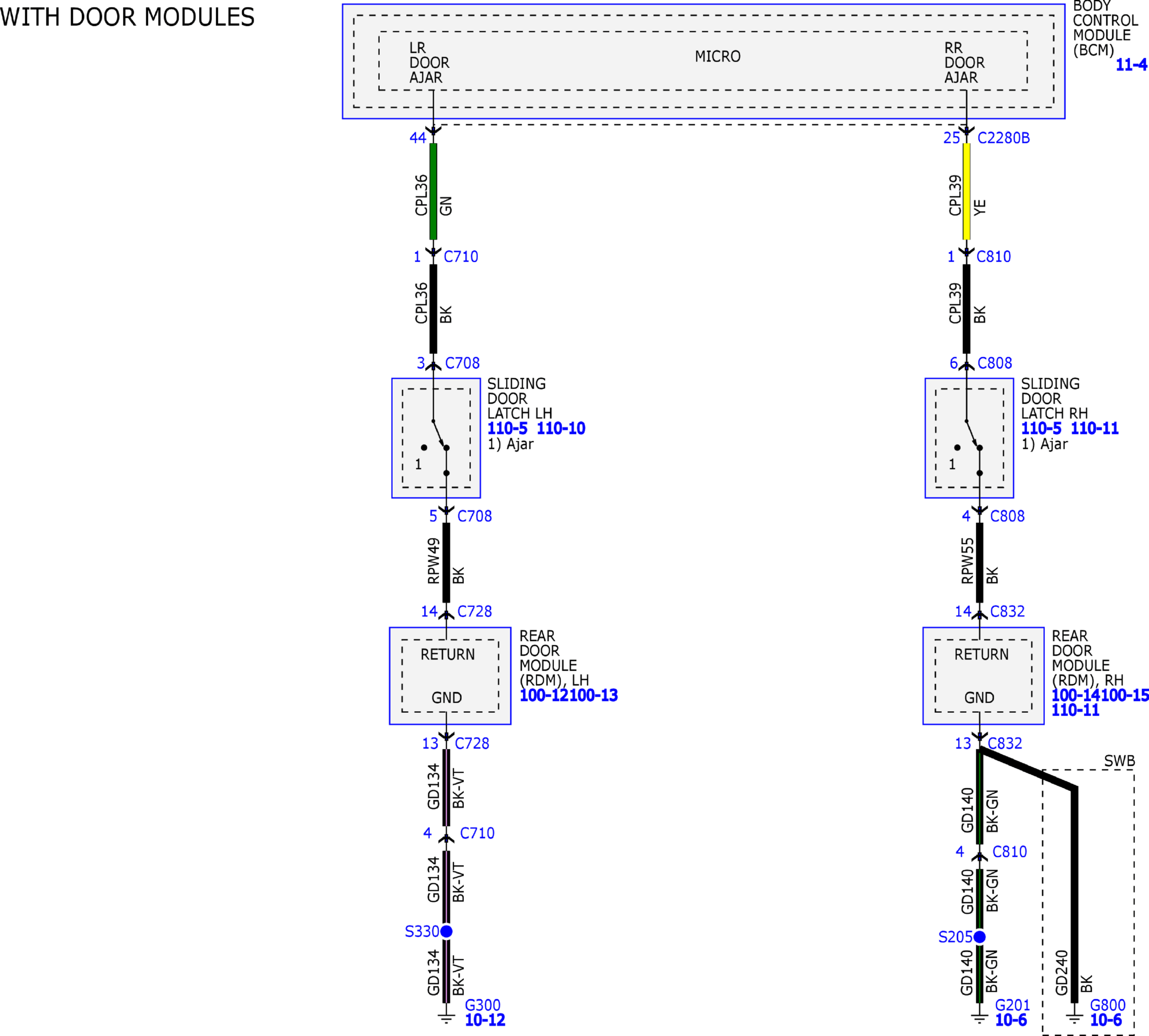Select connector label C2280B

click(x=1003, y=138)
